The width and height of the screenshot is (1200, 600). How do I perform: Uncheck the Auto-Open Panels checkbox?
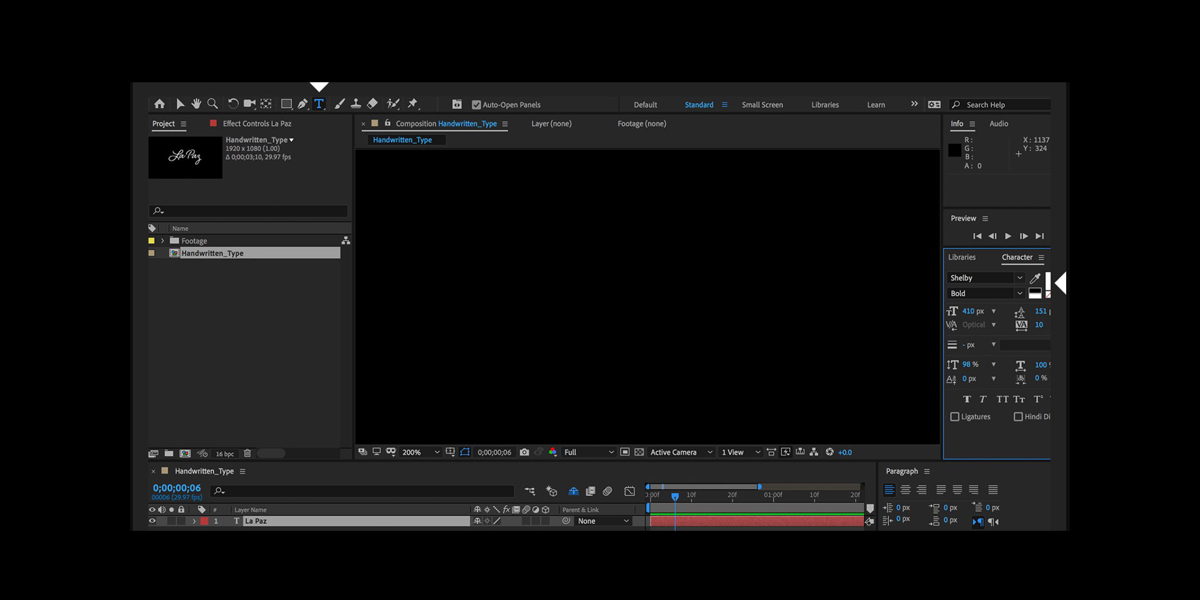click(476, 105)
